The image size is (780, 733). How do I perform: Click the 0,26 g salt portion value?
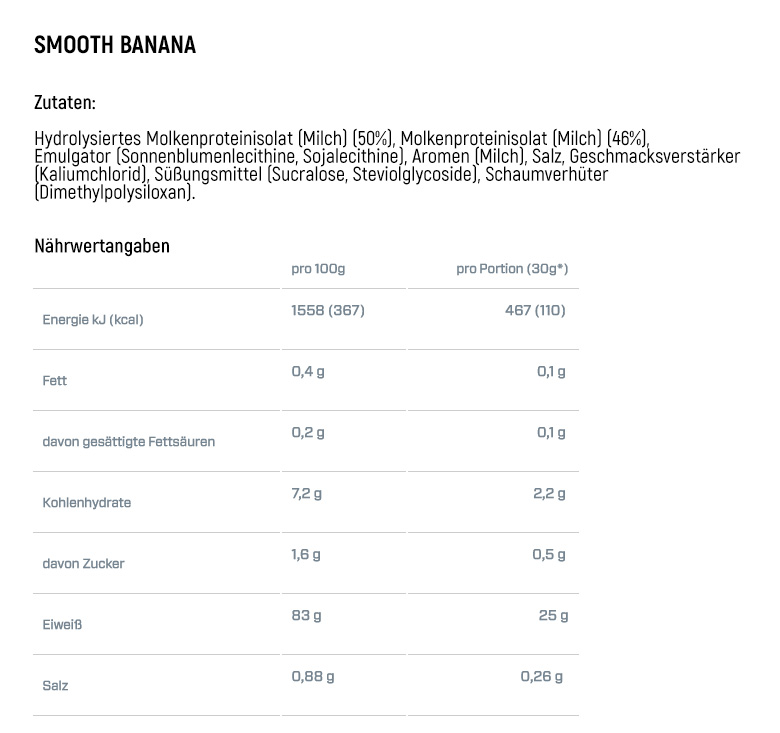click(x=542, y=677)
